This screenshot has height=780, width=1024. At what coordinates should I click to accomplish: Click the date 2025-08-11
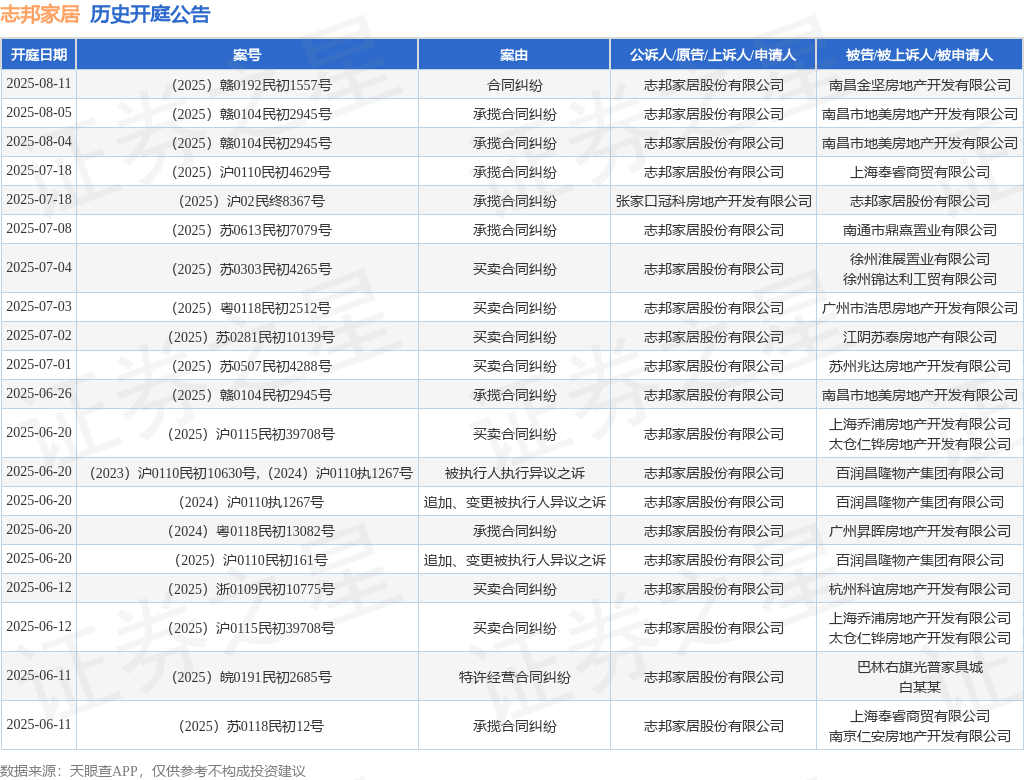pyautogui.click(x=39, y=84)
